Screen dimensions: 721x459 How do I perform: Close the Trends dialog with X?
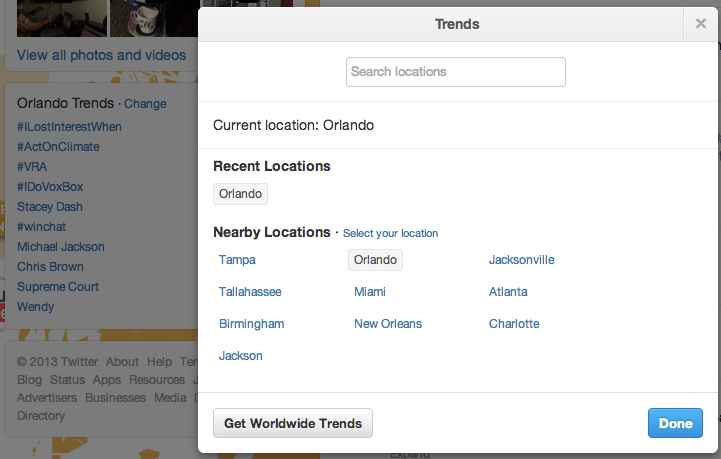701,24
